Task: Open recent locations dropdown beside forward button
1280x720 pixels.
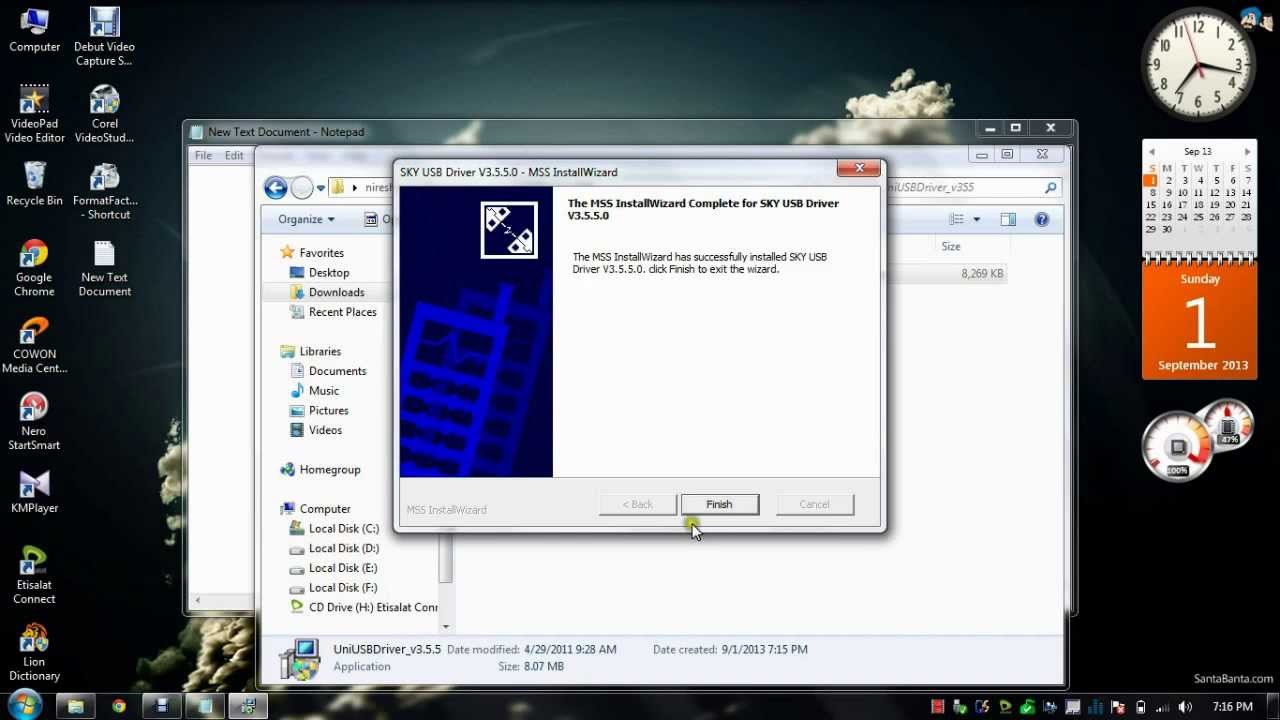Action: [x=321, y=187]
